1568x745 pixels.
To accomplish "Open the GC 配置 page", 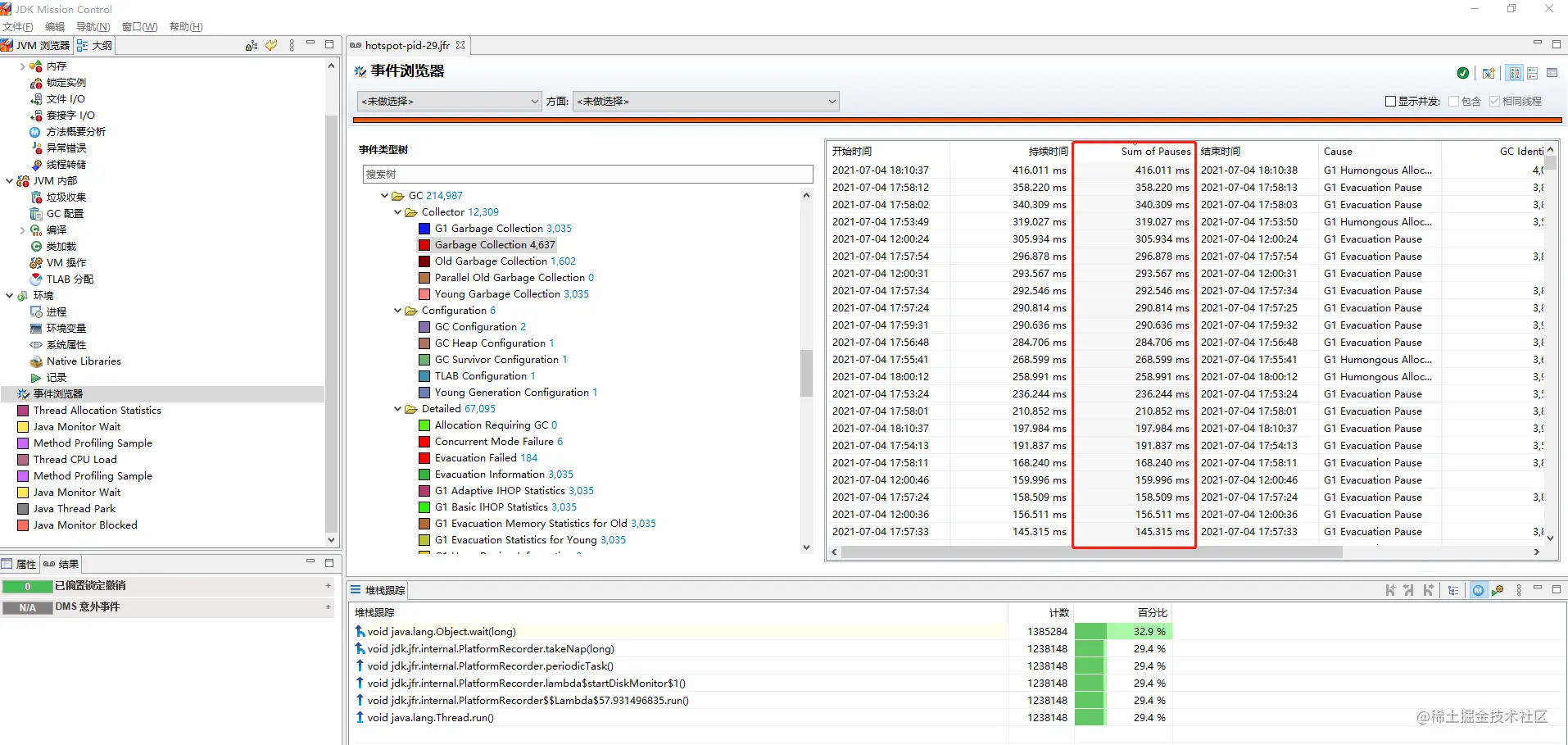I will (65, 214).
